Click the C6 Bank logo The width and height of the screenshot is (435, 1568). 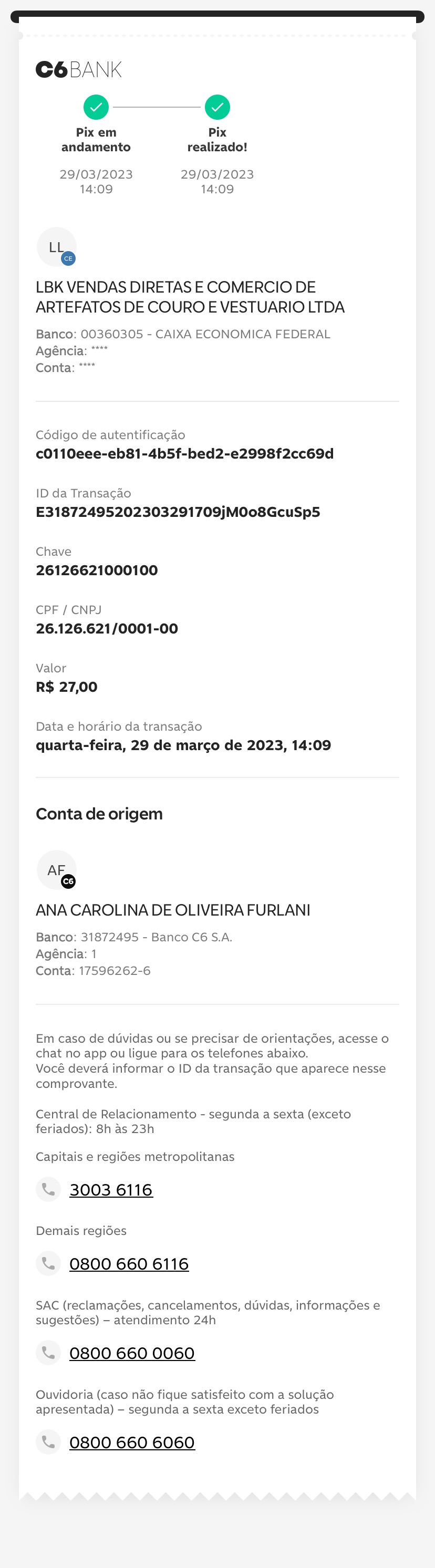pos(78,70)
